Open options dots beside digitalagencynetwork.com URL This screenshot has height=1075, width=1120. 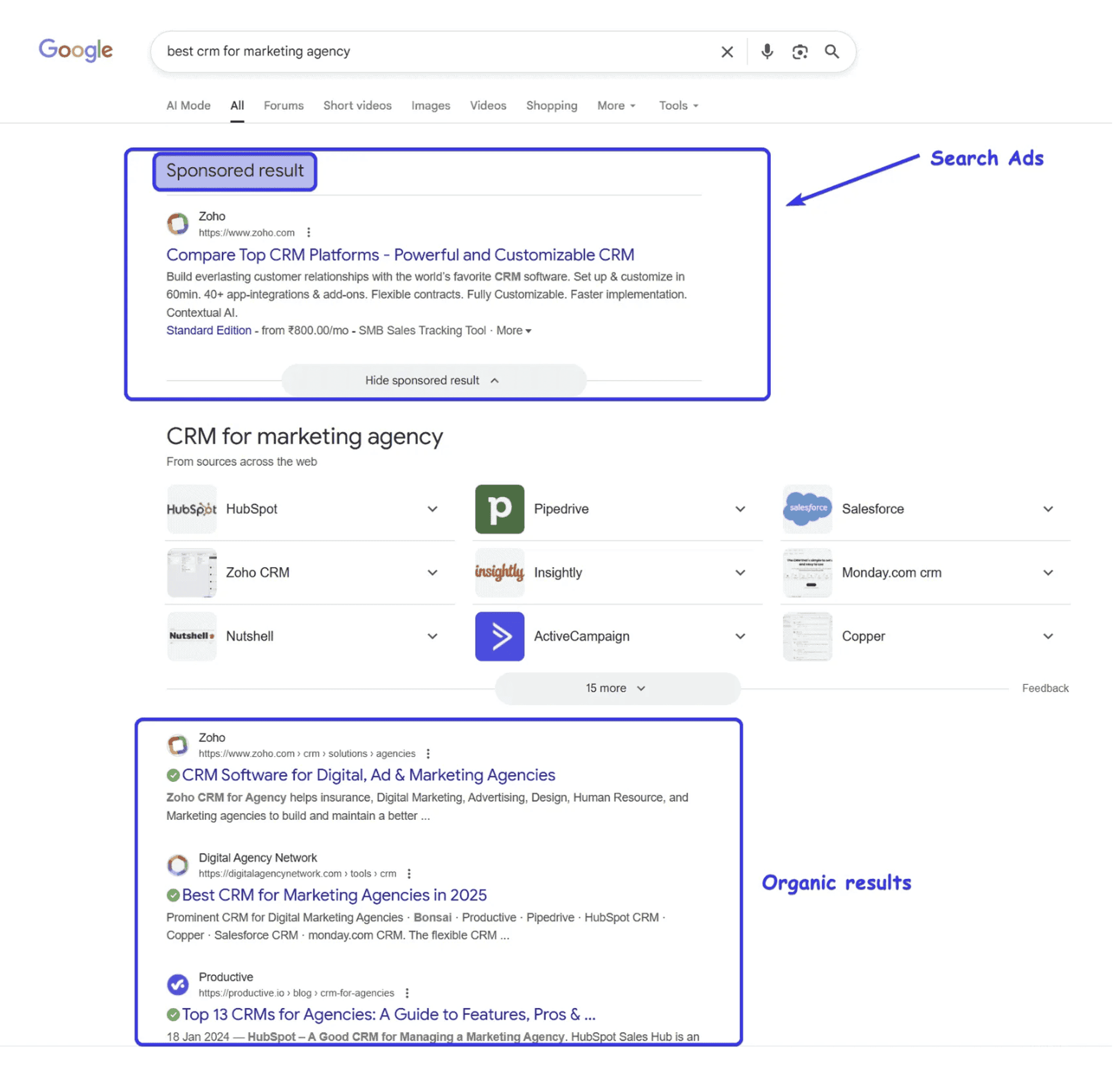coord(409,874)
